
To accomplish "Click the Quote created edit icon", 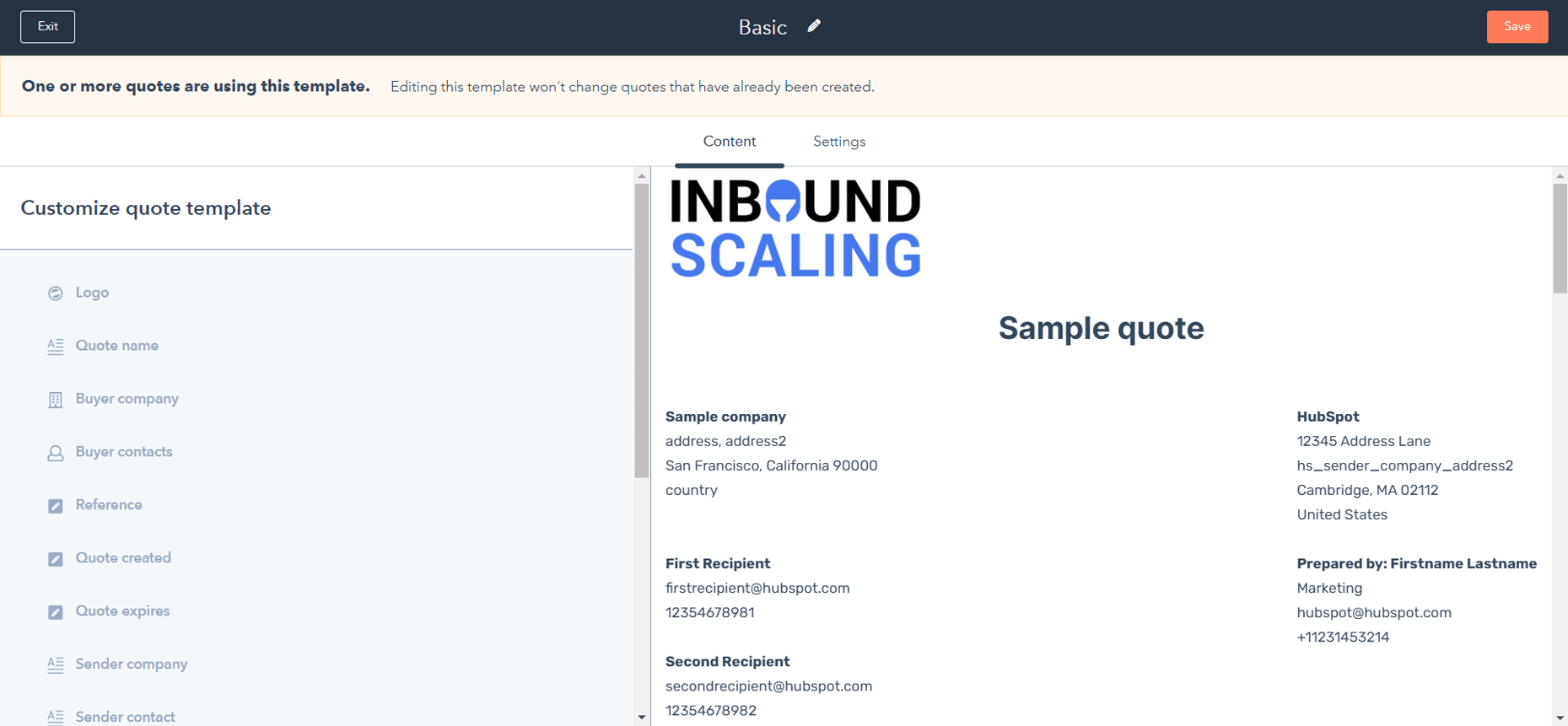I will coord(56,559).
